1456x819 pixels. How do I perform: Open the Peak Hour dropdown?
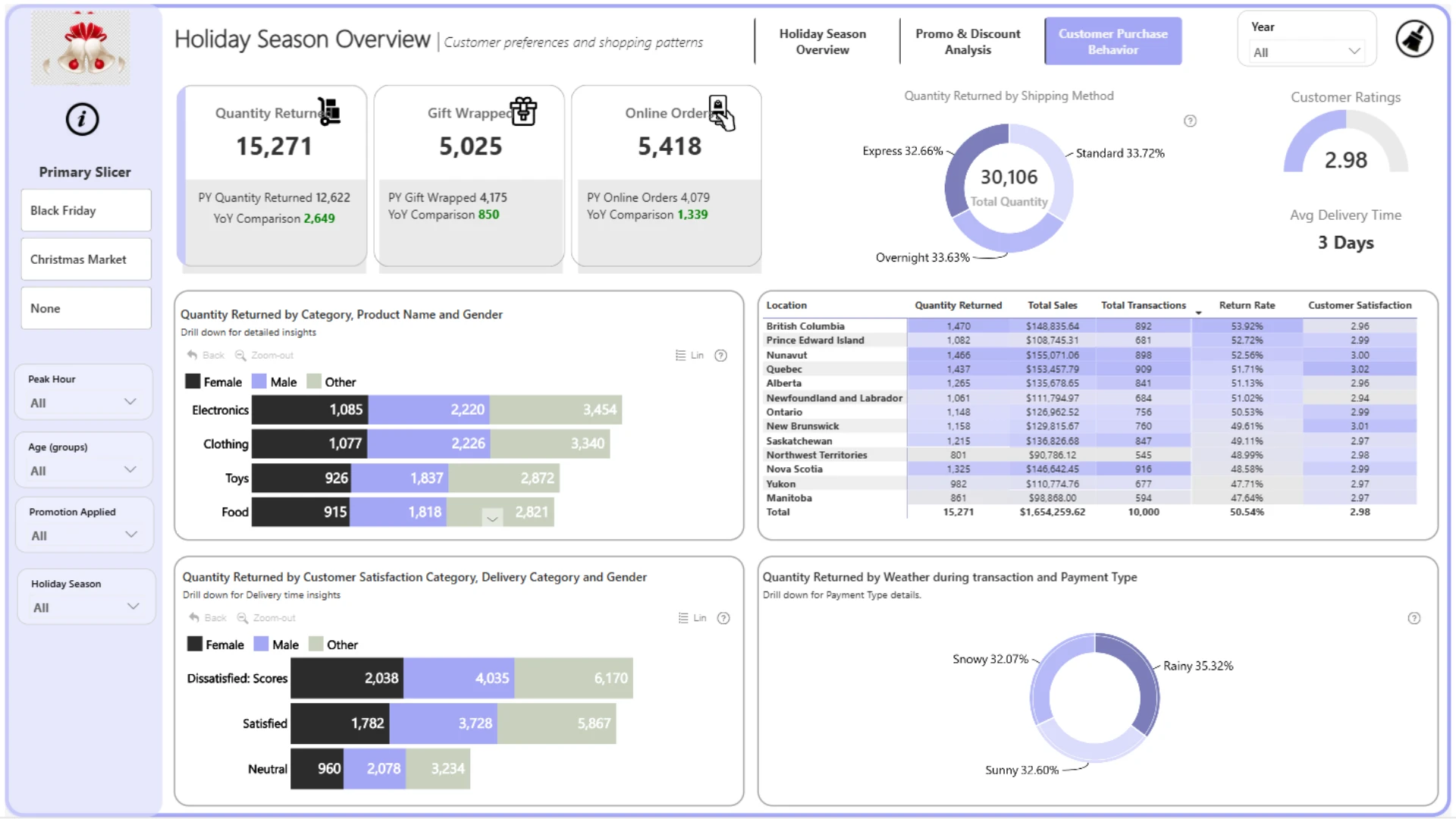coord(83,403)
